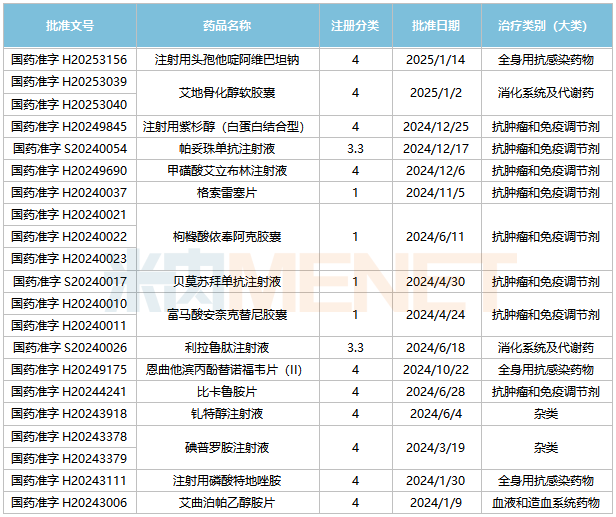This screenshot has width=616, height=517.
Task: Select drug name 帕妥珠单抗注射液
Action: tap(227, 148)
